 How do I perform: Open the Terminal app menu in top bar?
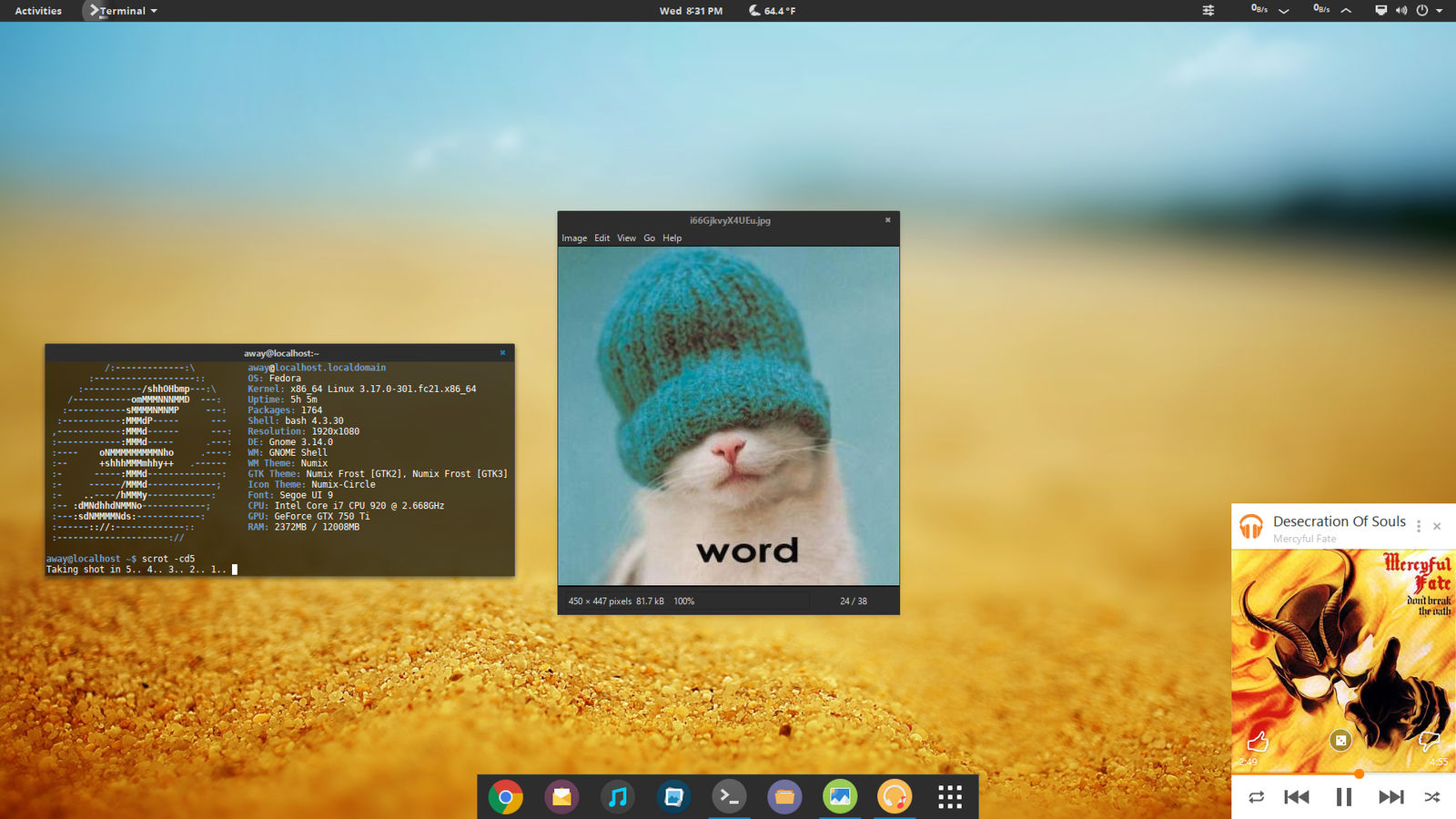coord(123,11)
